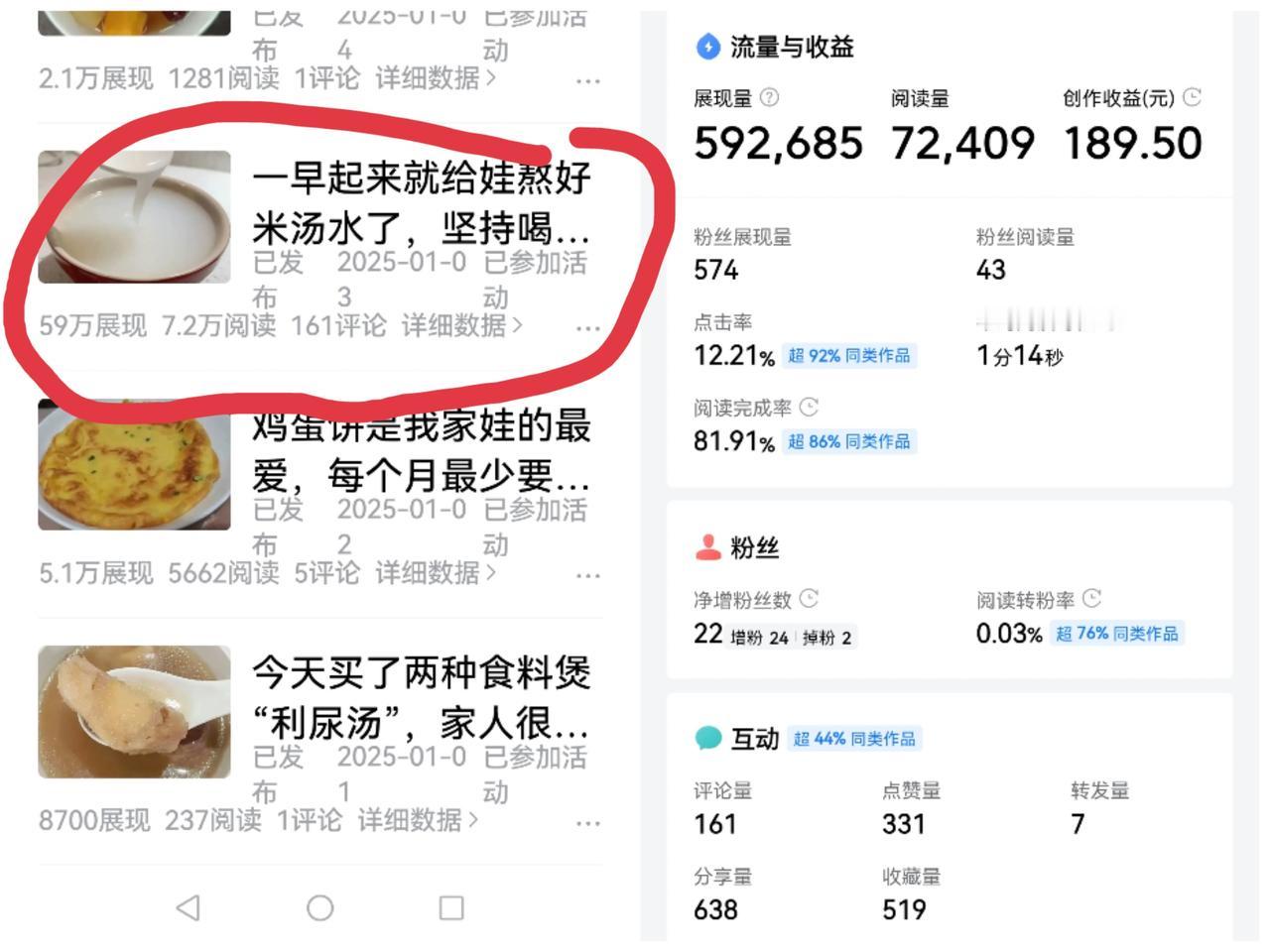
Task: Click help icon beside 展现量
Action: pyautogui.click(x=769, y=98)
